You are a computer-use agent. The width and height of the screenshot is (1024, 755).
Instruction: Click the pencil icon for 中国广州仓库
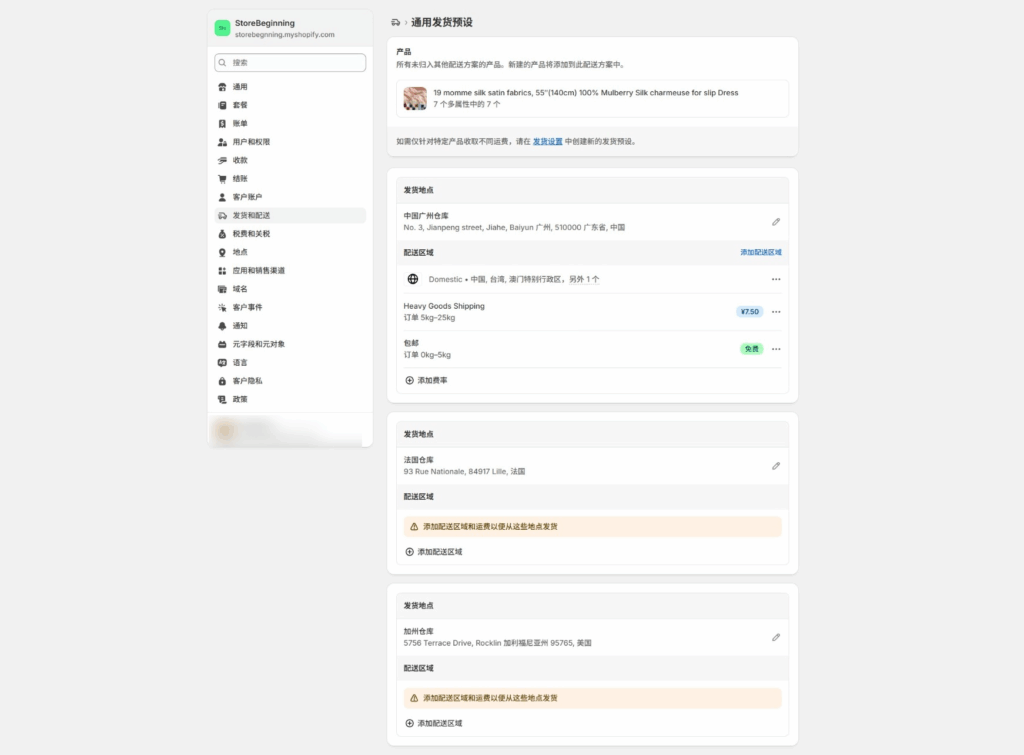tap(776, 221)
